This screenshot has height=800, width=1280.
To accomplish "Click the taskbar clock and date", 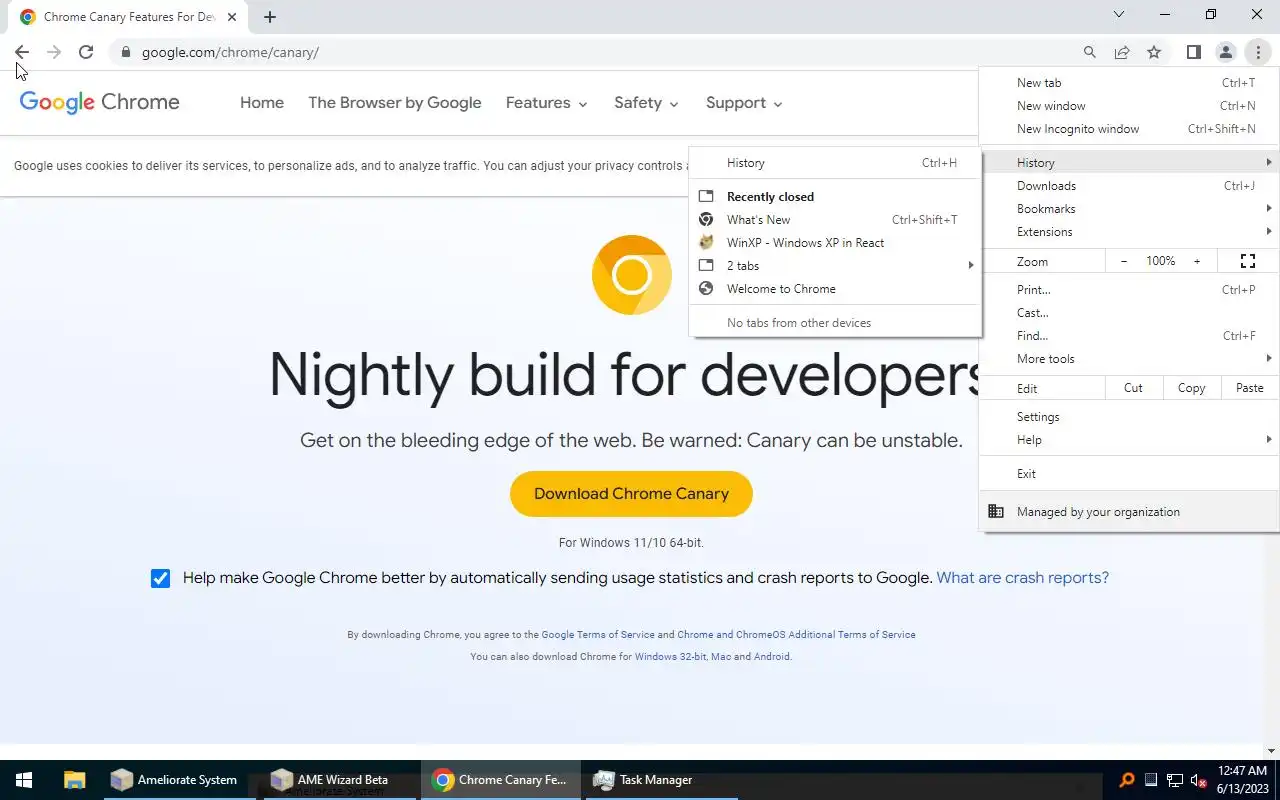I will [1243, 780].
